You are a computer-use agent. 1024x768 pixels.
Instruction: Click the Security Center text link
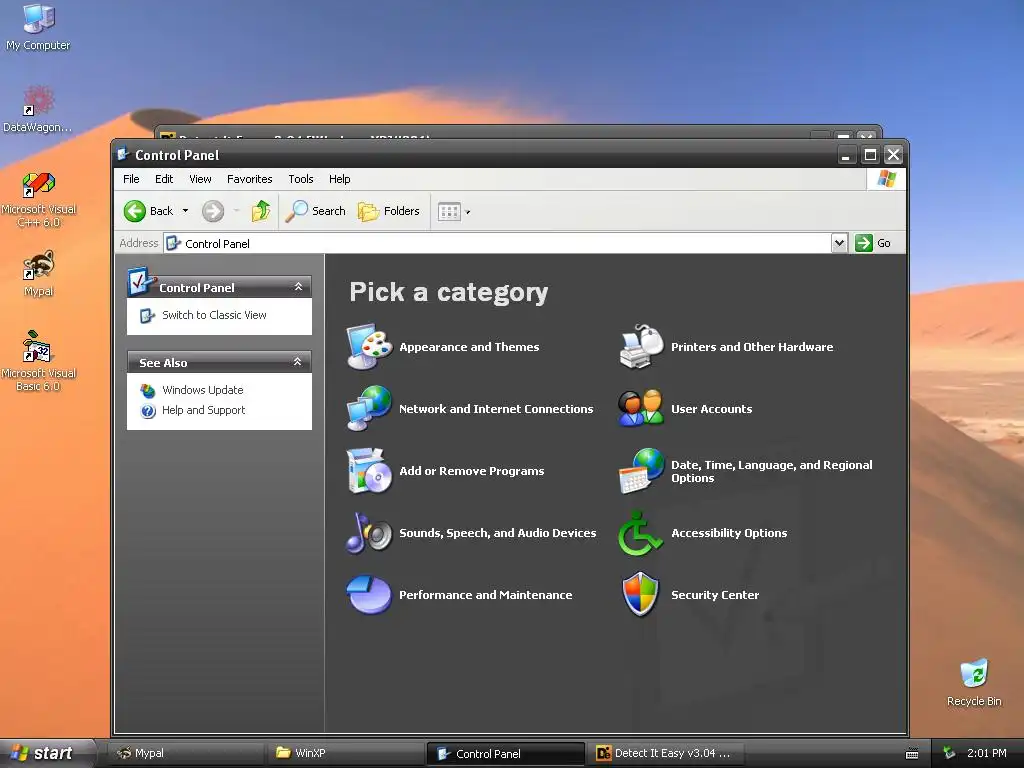tap(715, 595)
